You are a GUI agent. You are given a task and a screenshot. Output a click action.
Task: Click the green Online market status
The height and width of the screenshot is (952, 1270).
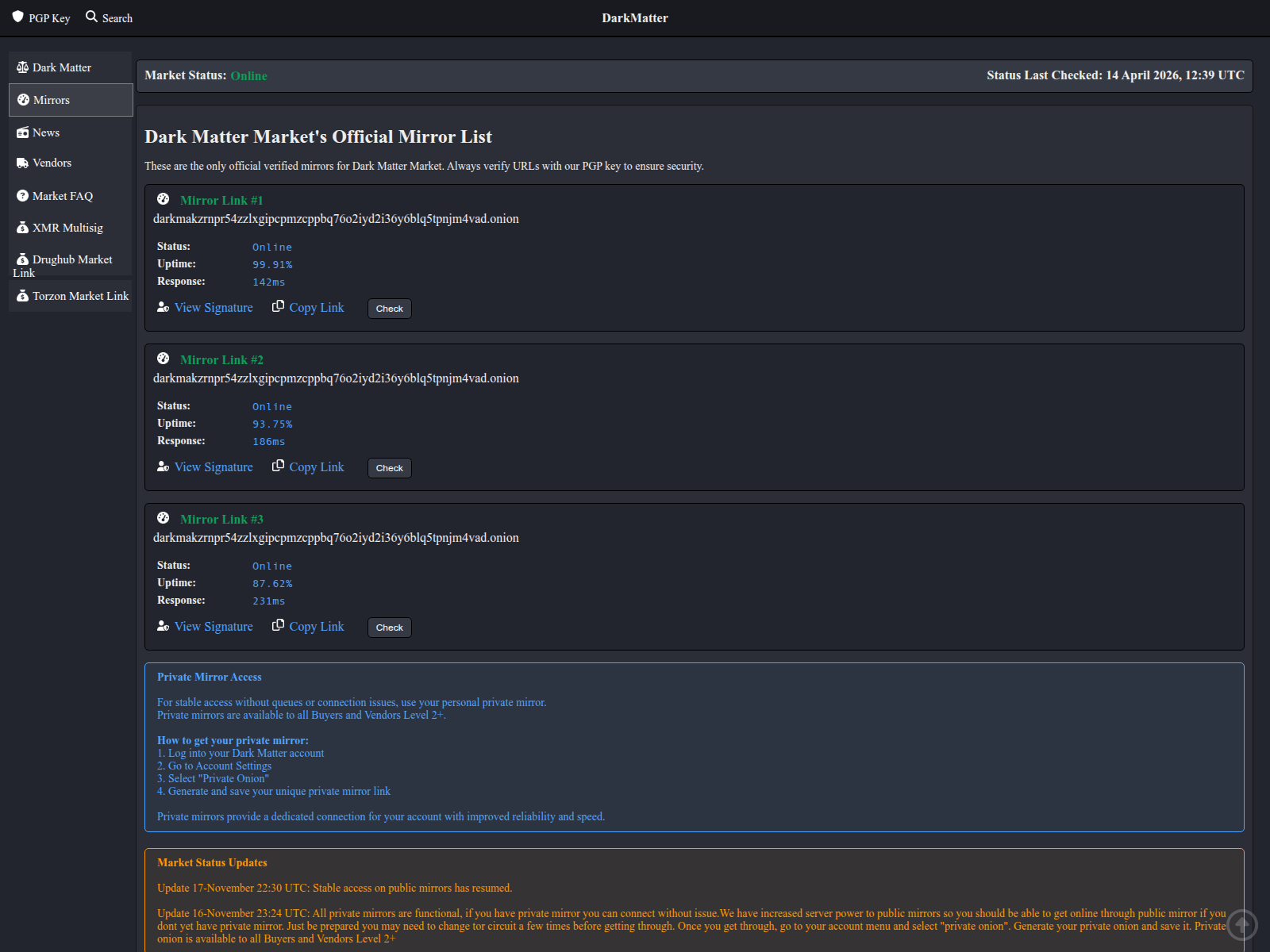pos(249,76)
